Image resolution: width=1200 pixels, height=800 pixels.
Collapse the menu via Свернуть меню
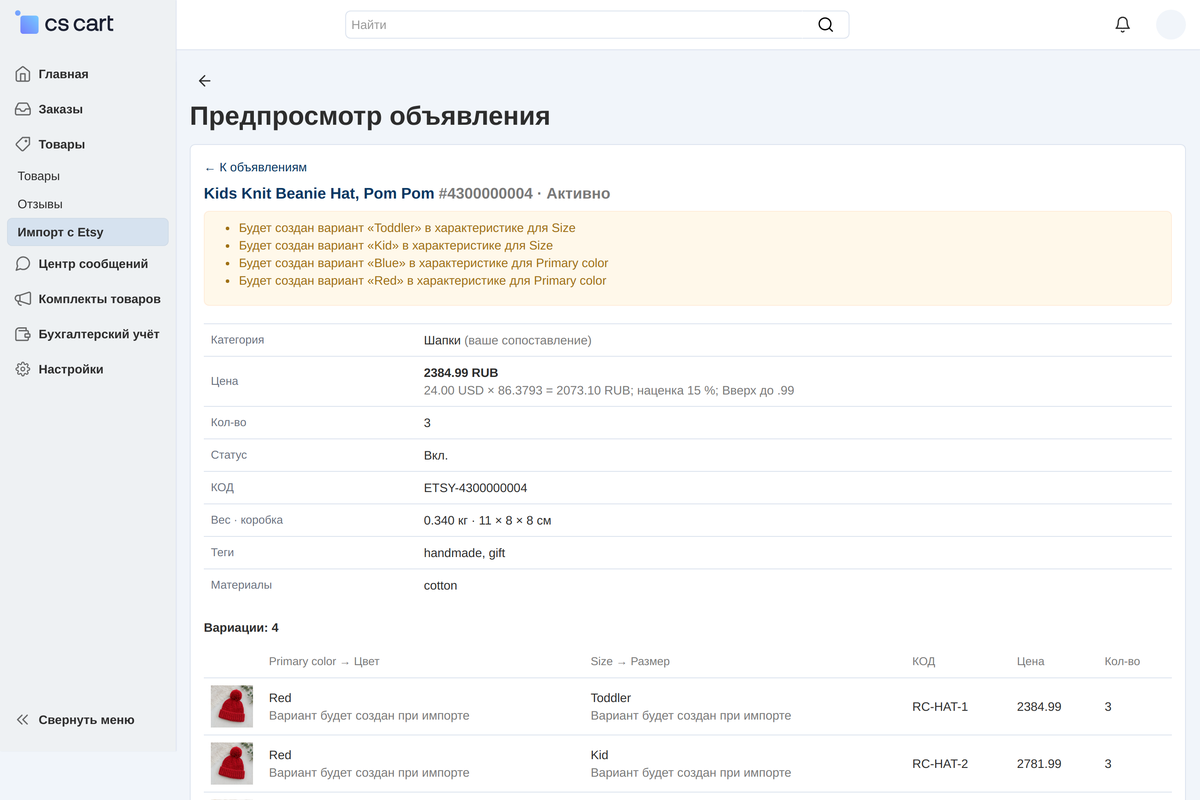88,720
